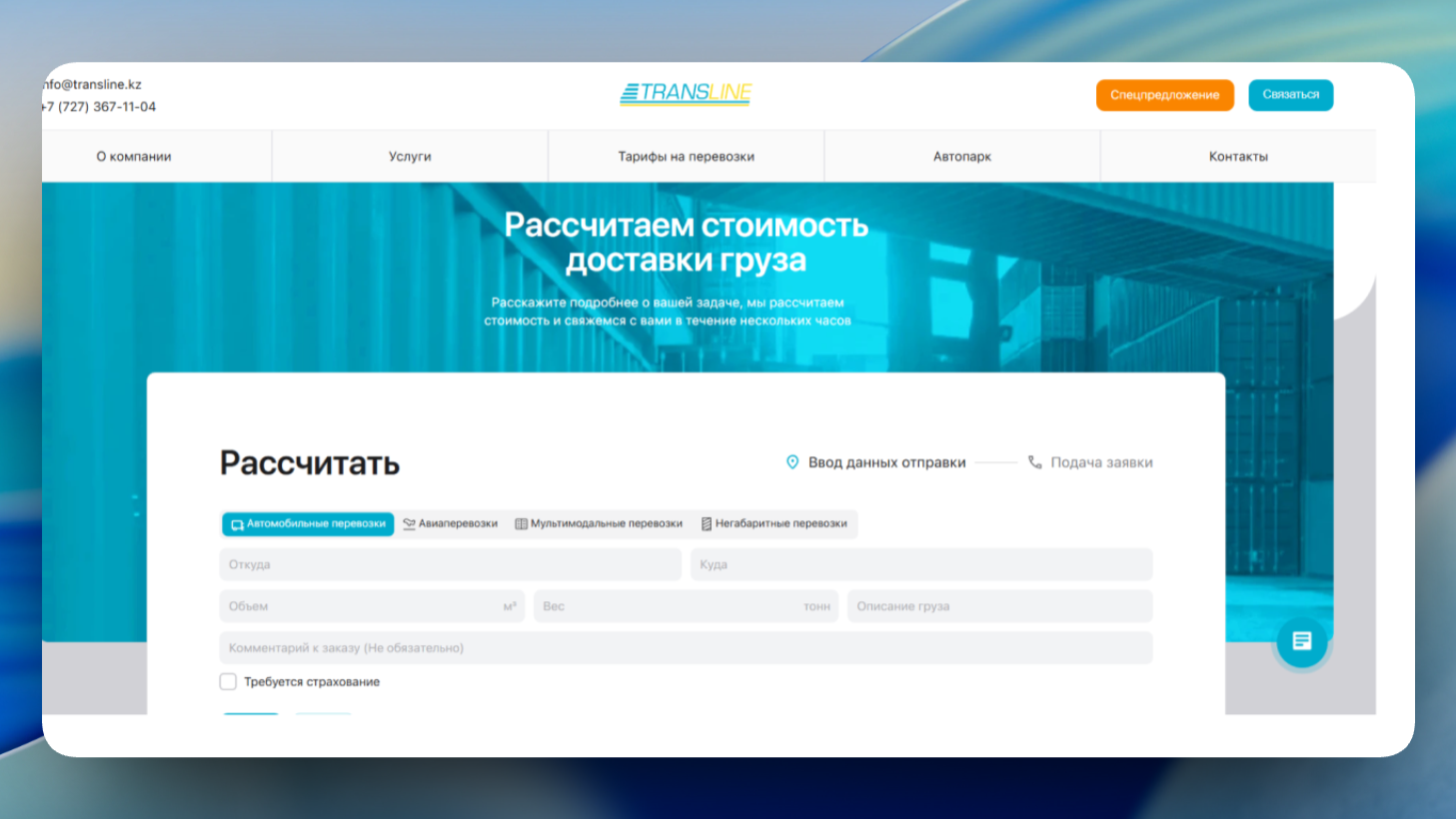Viewport: 1456px width, 819px height.
Task: Tick the Требуется страхование checkbox
Action: 228,682
